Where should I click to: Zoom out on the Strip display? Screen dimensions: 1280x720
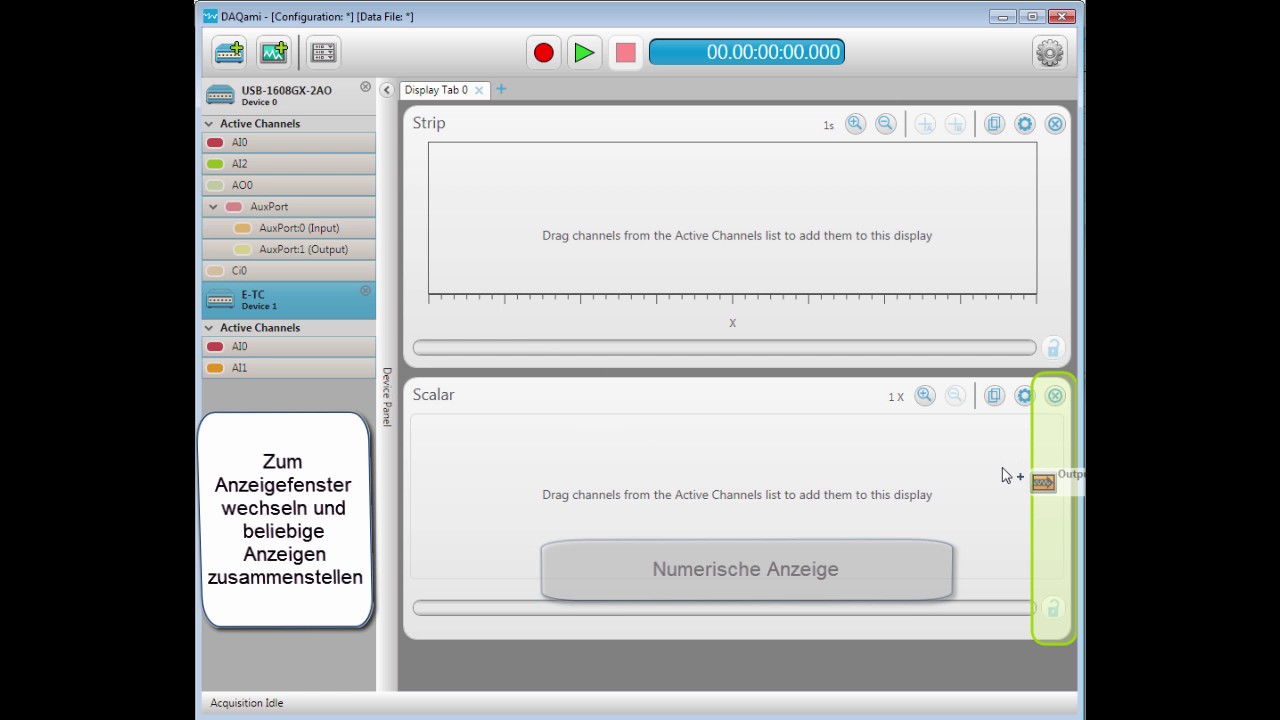point(885,124)
